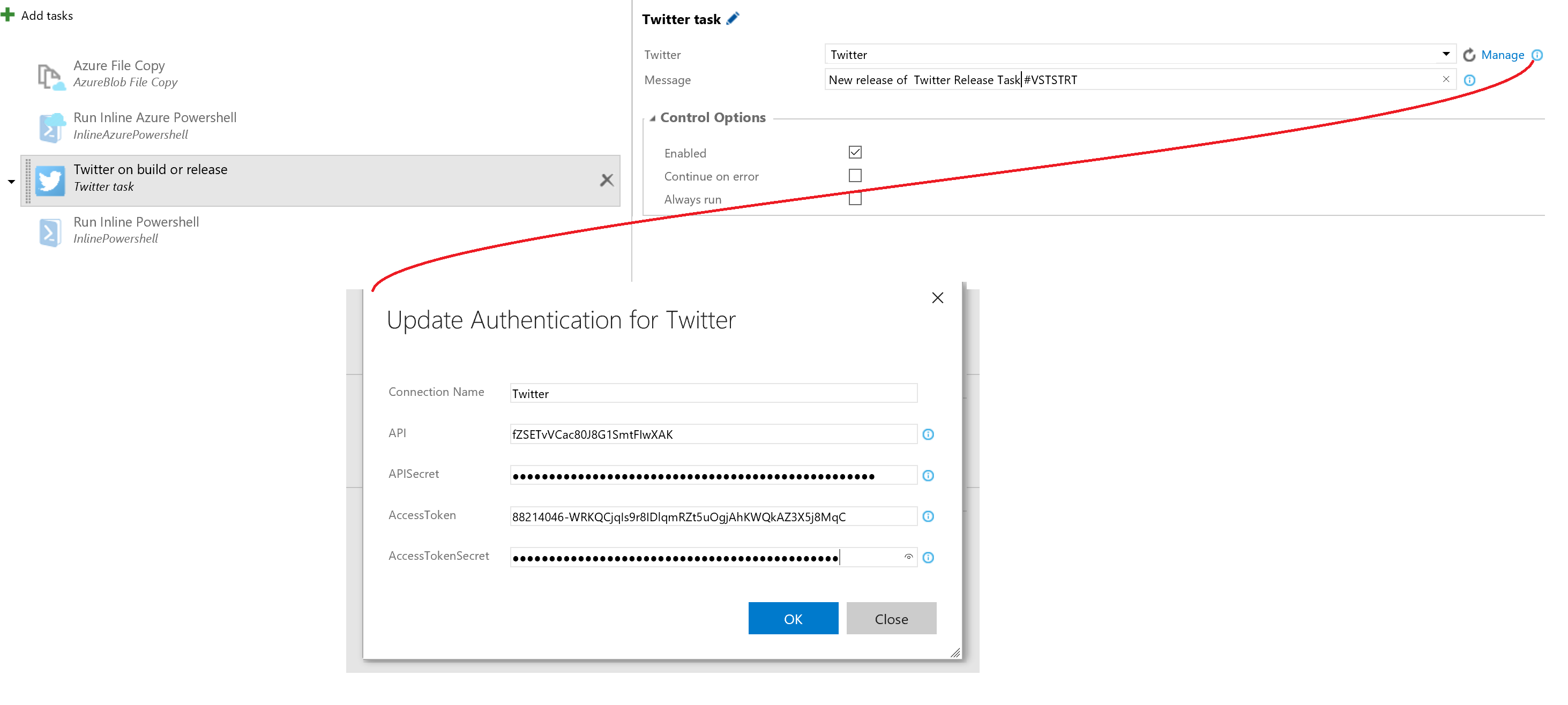Screen dimensions: 1568x705
Task: Click the arrow left of the Twitter task
Action: coord(11,182)
